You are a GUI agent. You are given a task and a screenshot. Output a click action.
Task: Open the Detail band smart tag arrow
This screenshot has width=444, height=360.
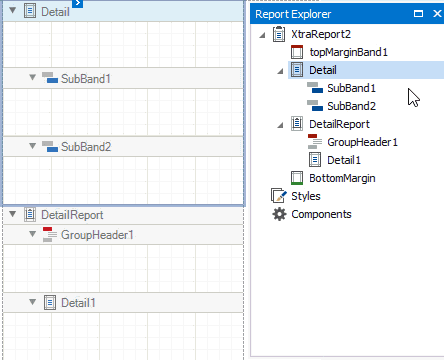pyautogui.click(x=77, y=3)
